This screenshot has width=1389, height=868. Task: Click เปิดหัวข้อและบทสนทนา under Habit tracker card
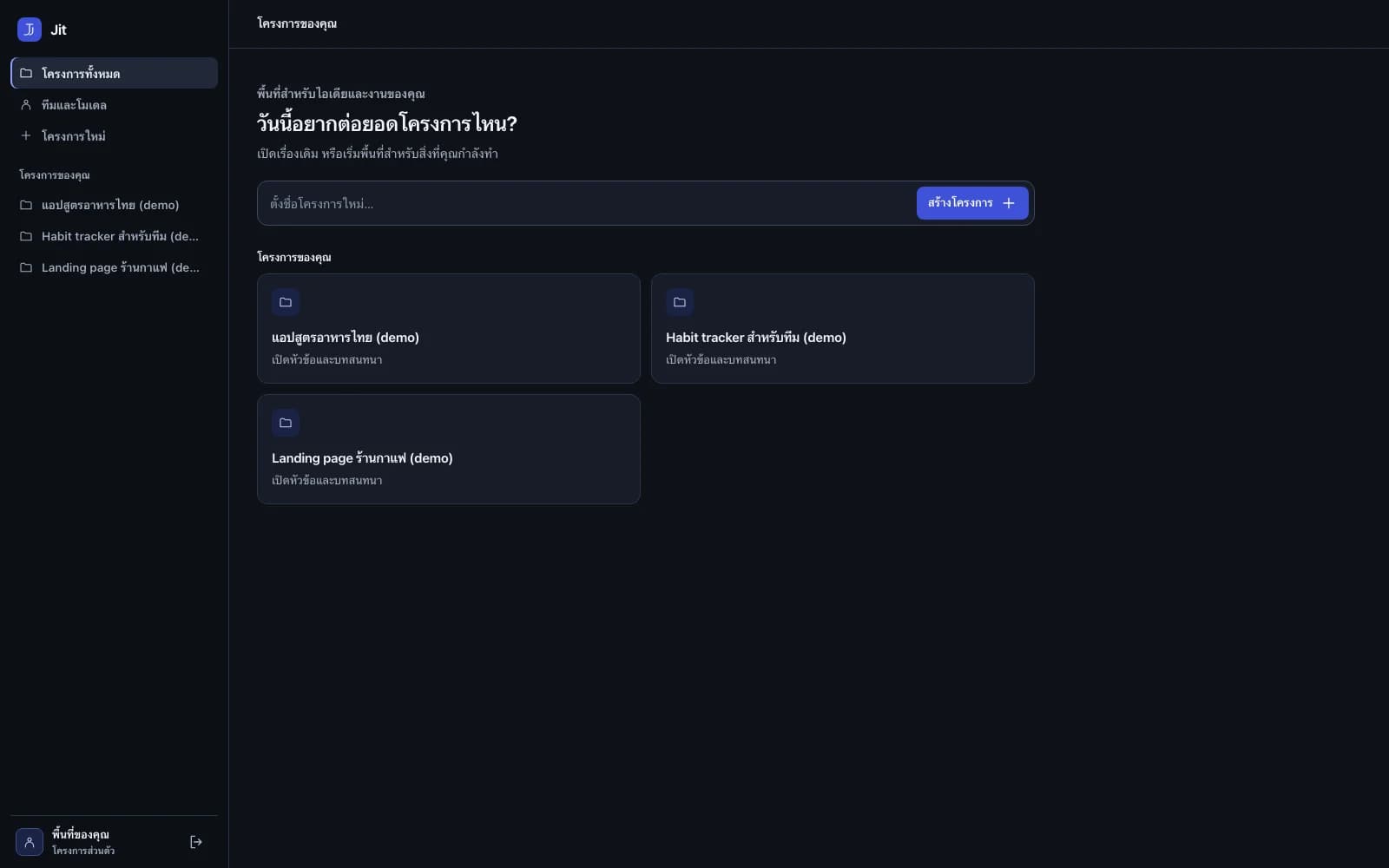click(x=721, y=359)
